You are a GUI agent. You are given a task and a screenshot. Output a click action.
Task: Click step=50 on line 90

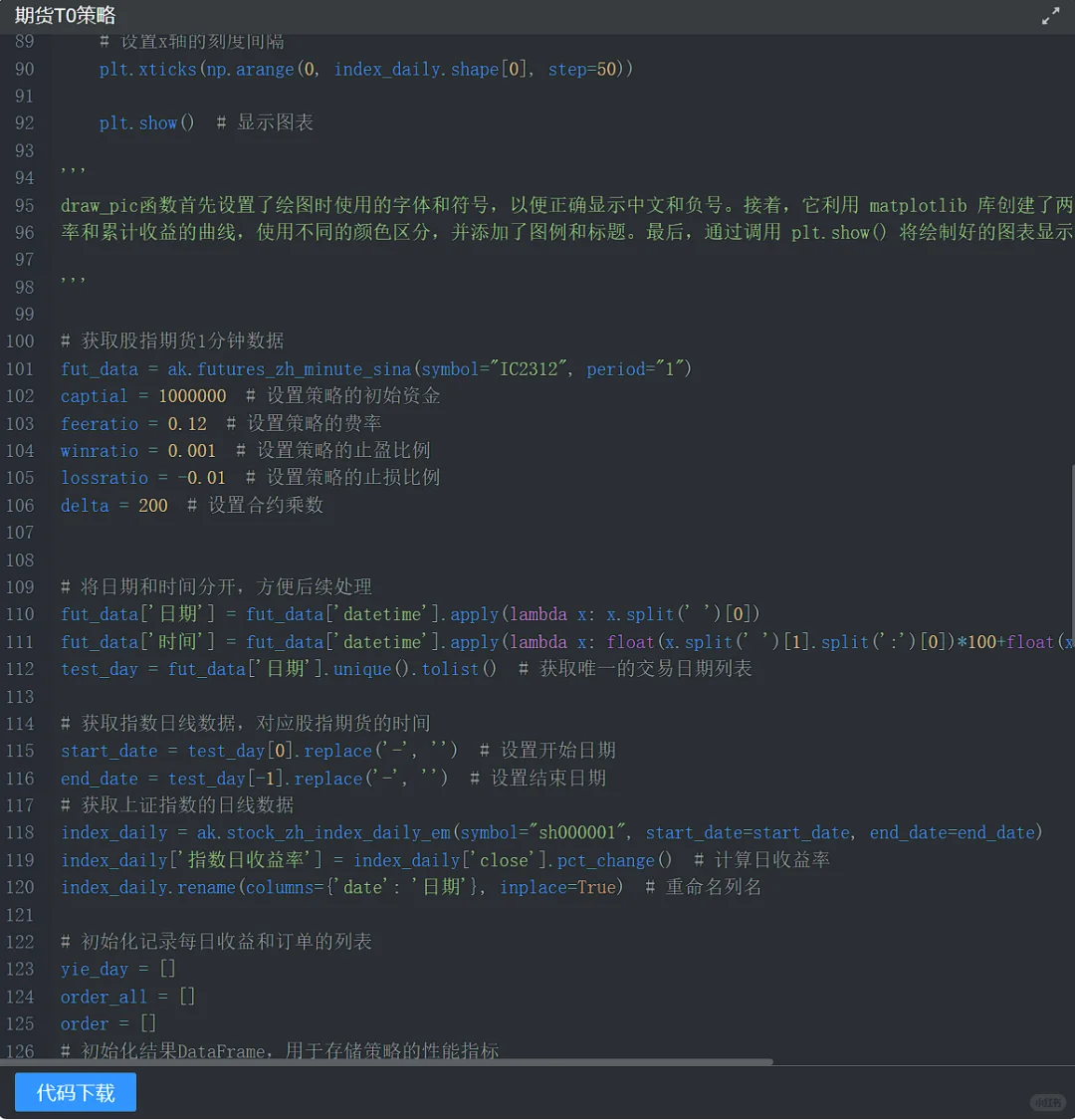[x=582, y=70]
